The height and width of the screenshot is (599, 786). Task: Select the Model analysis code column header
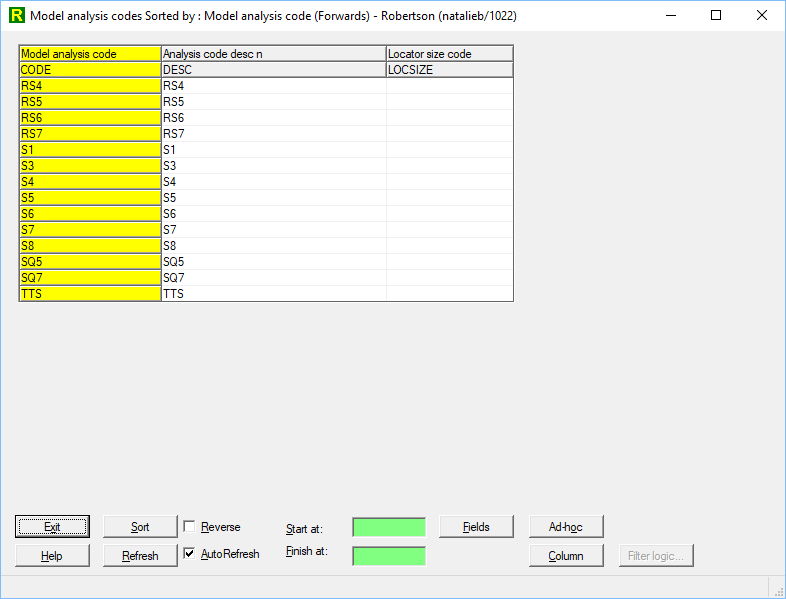coord(90,54)
